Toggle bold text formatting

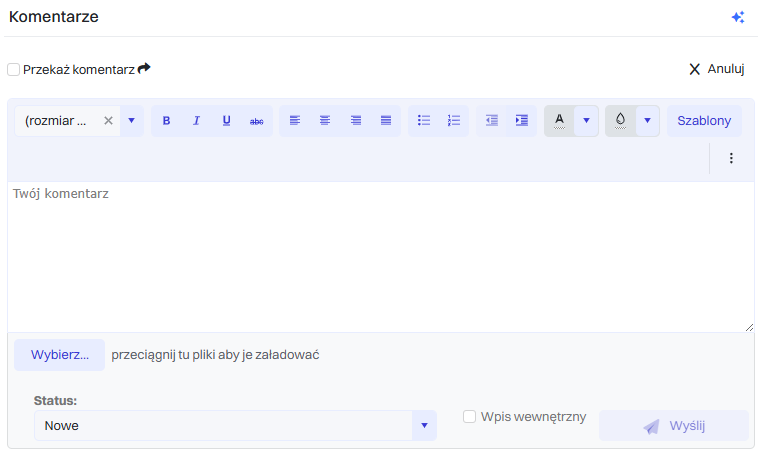pos(166,121)
